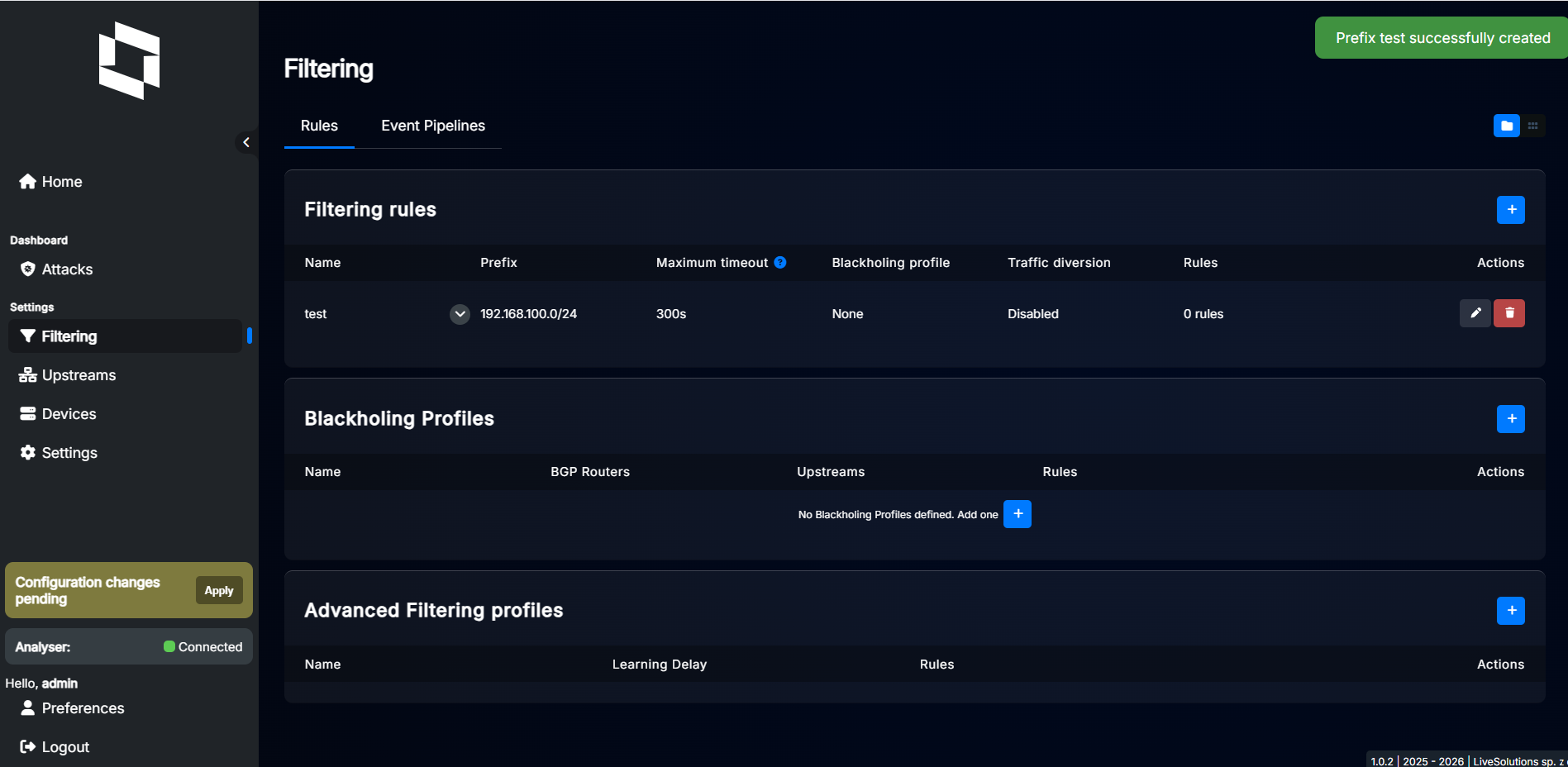The width and height of the screenshot is (1568, 767).
Task: Expand the prefix details for test rule
Action: 460,314
